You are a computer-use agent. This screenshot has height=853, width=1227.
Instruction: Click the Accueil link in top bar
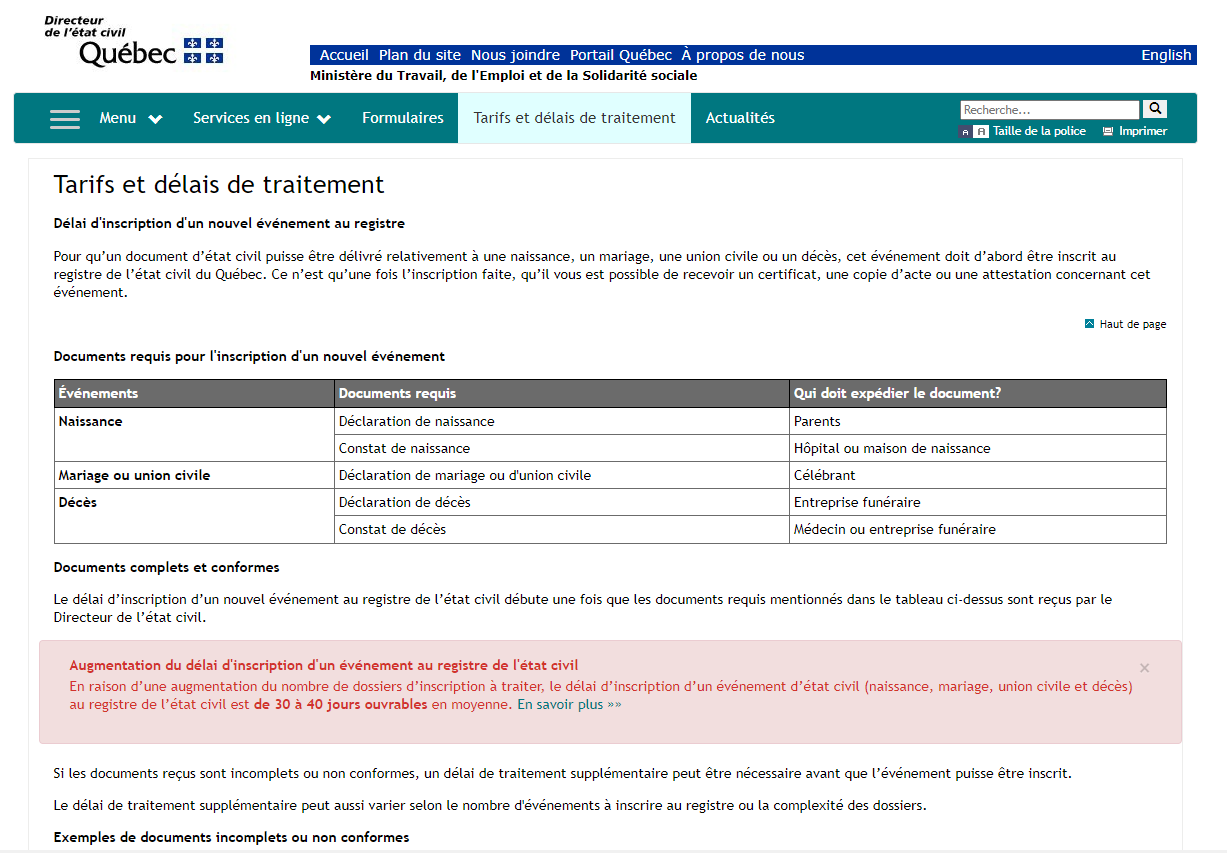pyautogui.click(x=344, y=55)
